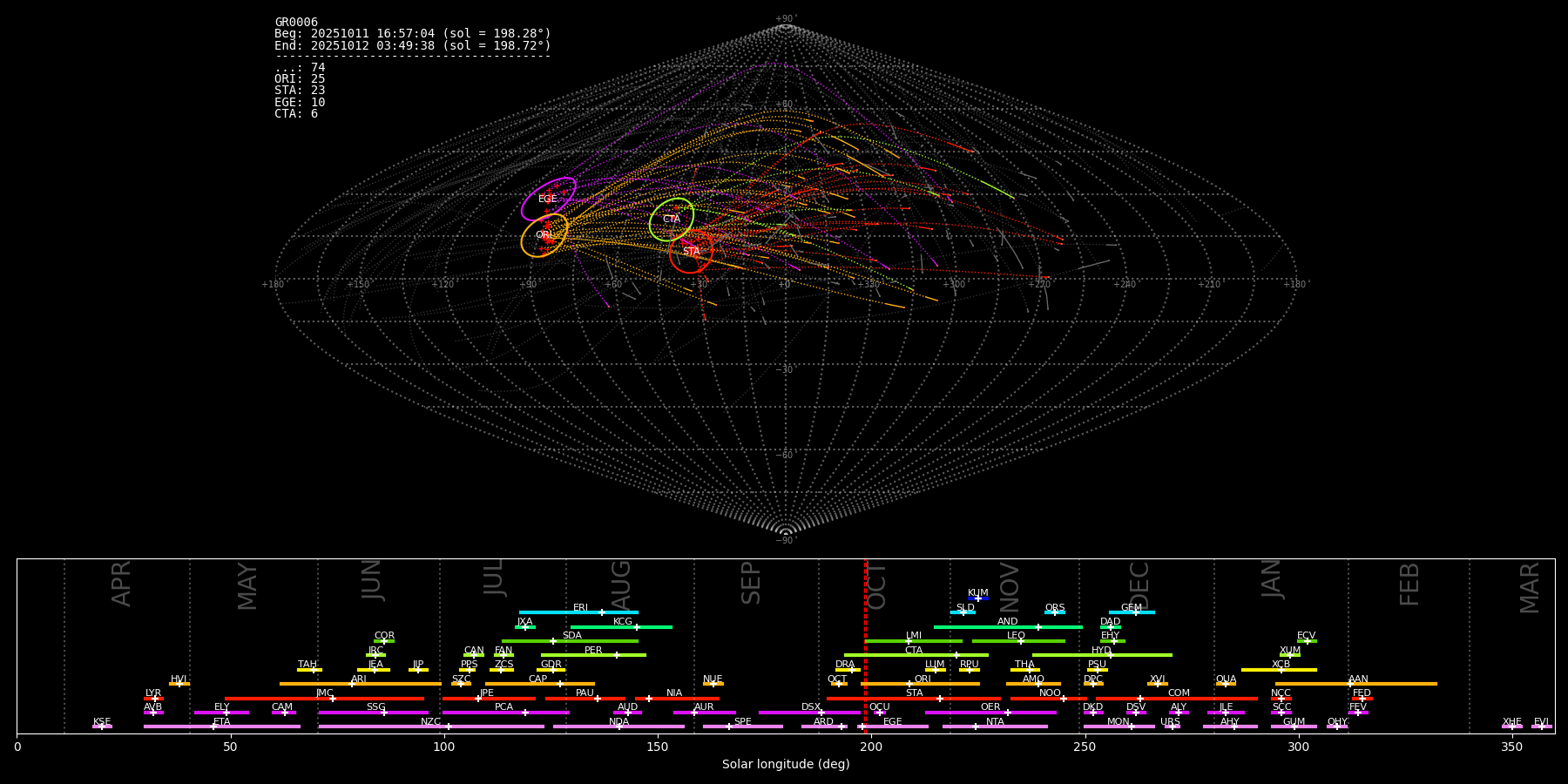Click the red dashed current solar longitude line
Viewport: 1568px width, 784px height.
pyautogui.click(x=865, y=645)
